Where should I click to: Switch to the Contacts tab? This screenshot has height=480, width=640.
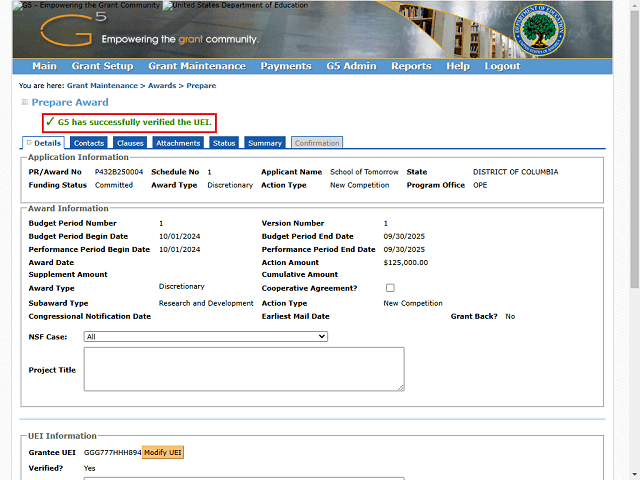(89, 143)
